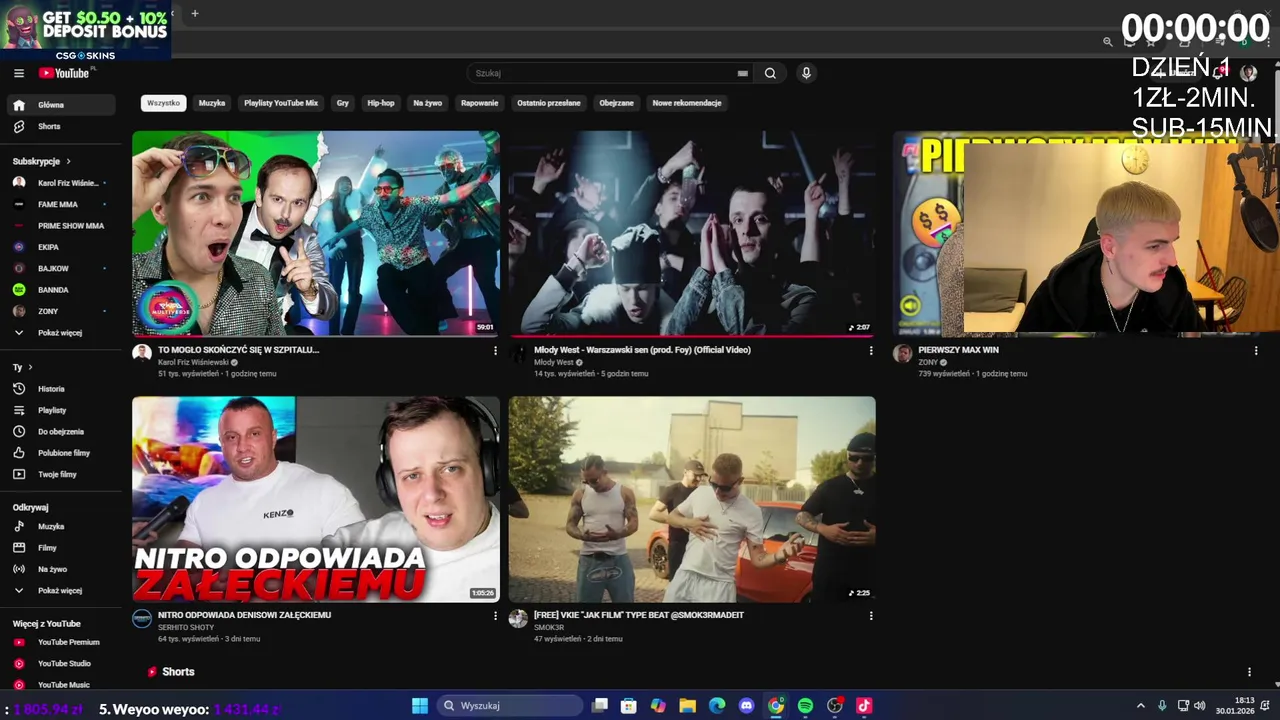This screenshot has width=1280, height=720.
Task: Open Shorts from the sidebar
Action: (x=62, y=127)
